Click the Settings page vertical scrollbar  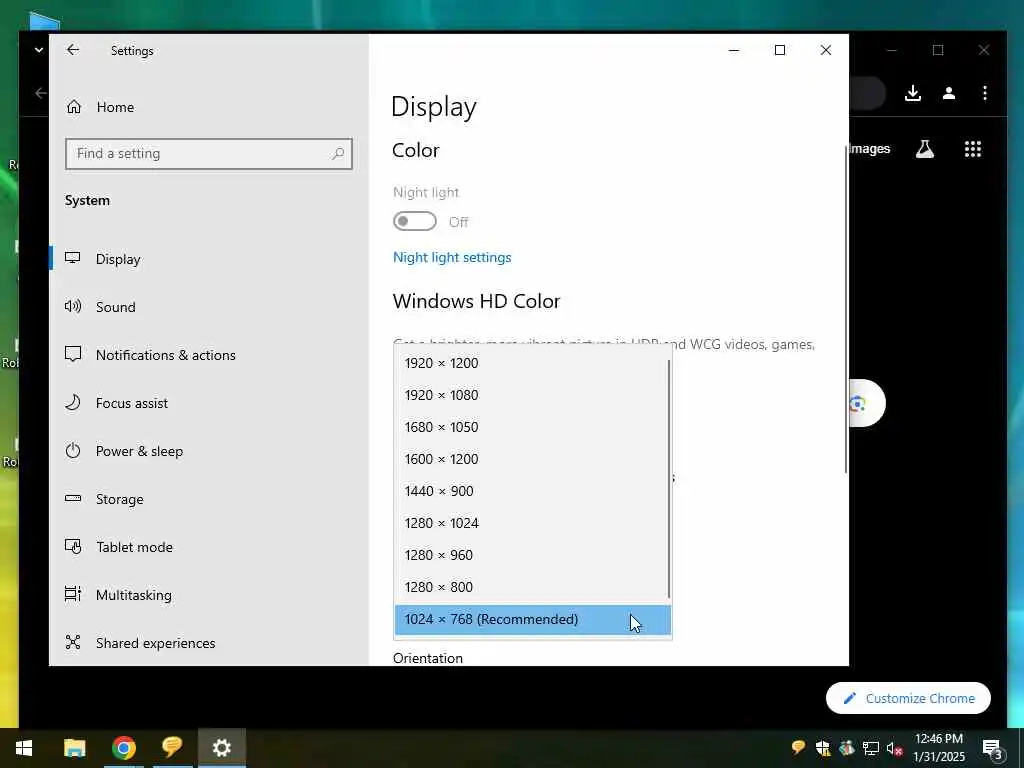click(846, 310)
